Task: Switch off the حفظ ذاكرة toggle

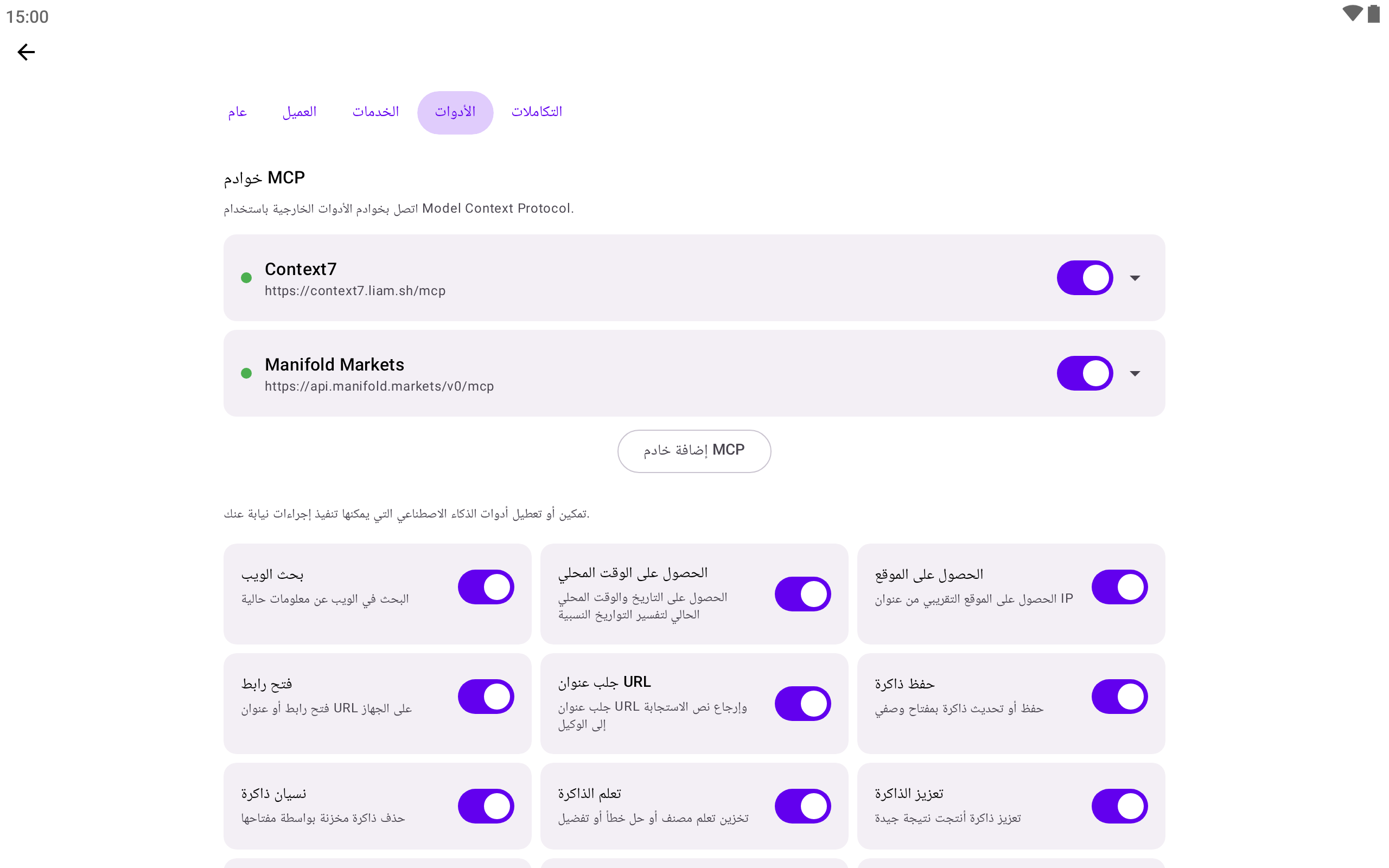Action: (1119, 697)
